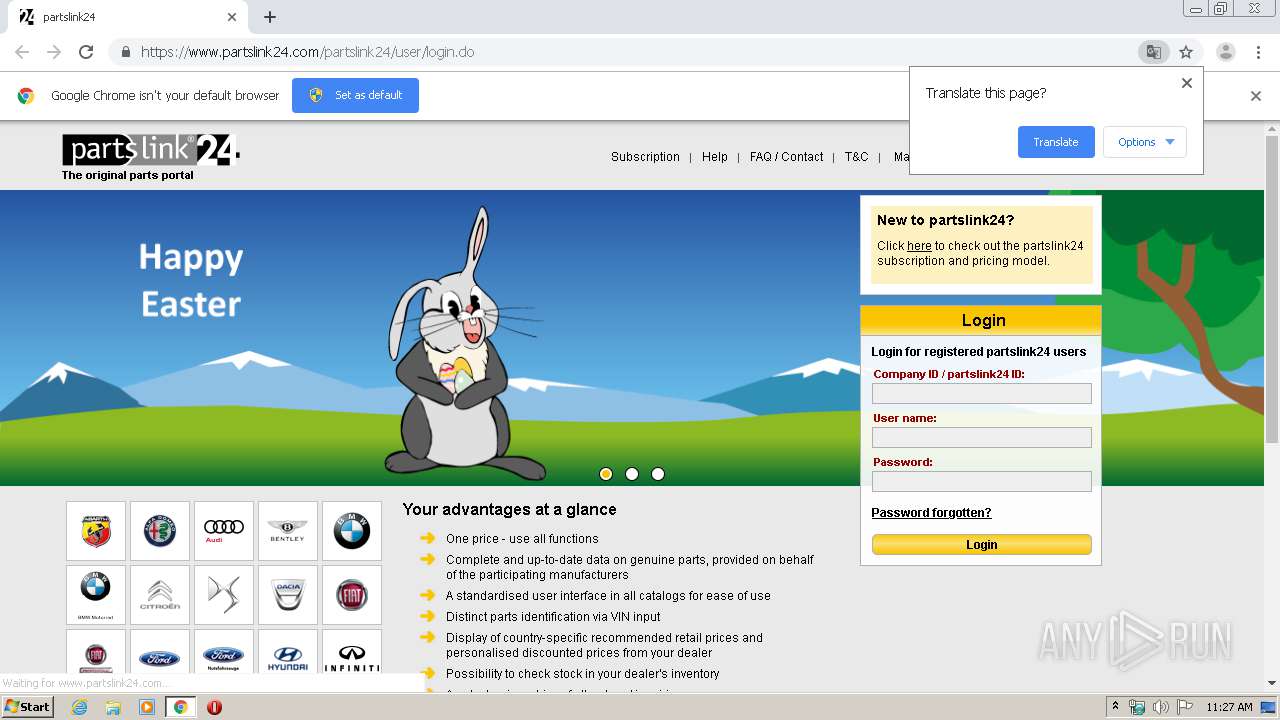Image resolution: width=1280 pixels, height=720 pixels.
Task: Open the media player taskbar icon
Action: [x=147, y=707]
